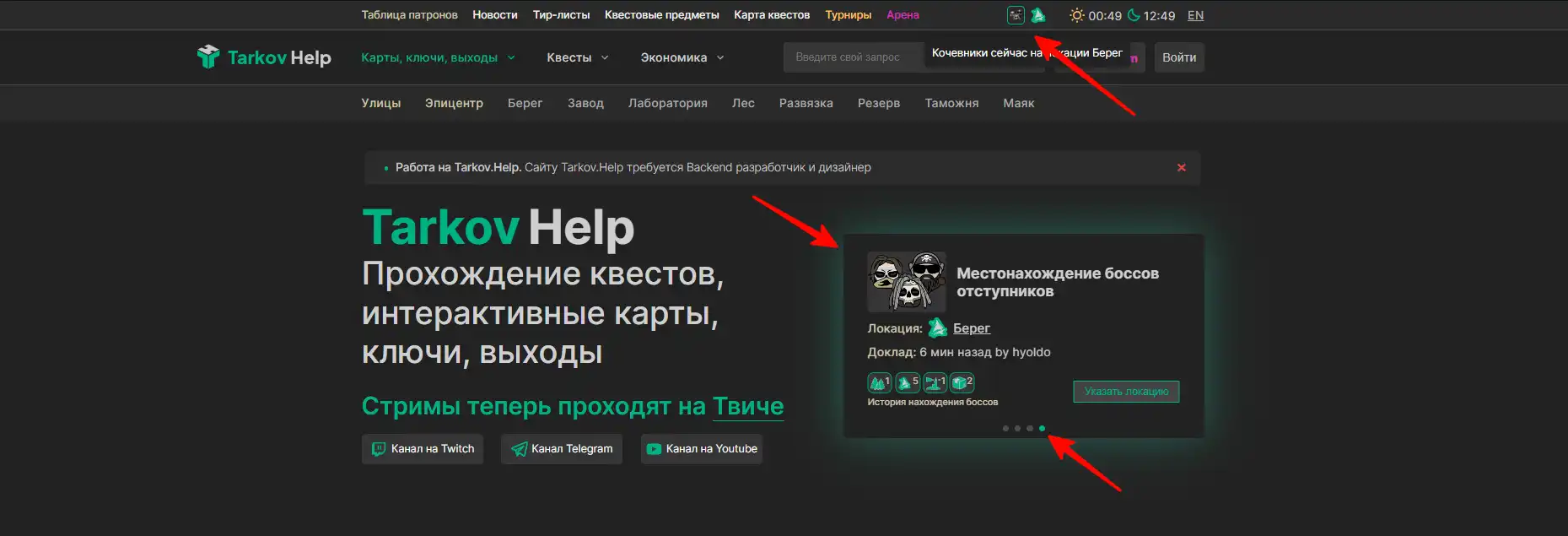This screenshot has width=1568, height=536.
Task: Select the third carousel slide dot
Action: pos(1030,429)
